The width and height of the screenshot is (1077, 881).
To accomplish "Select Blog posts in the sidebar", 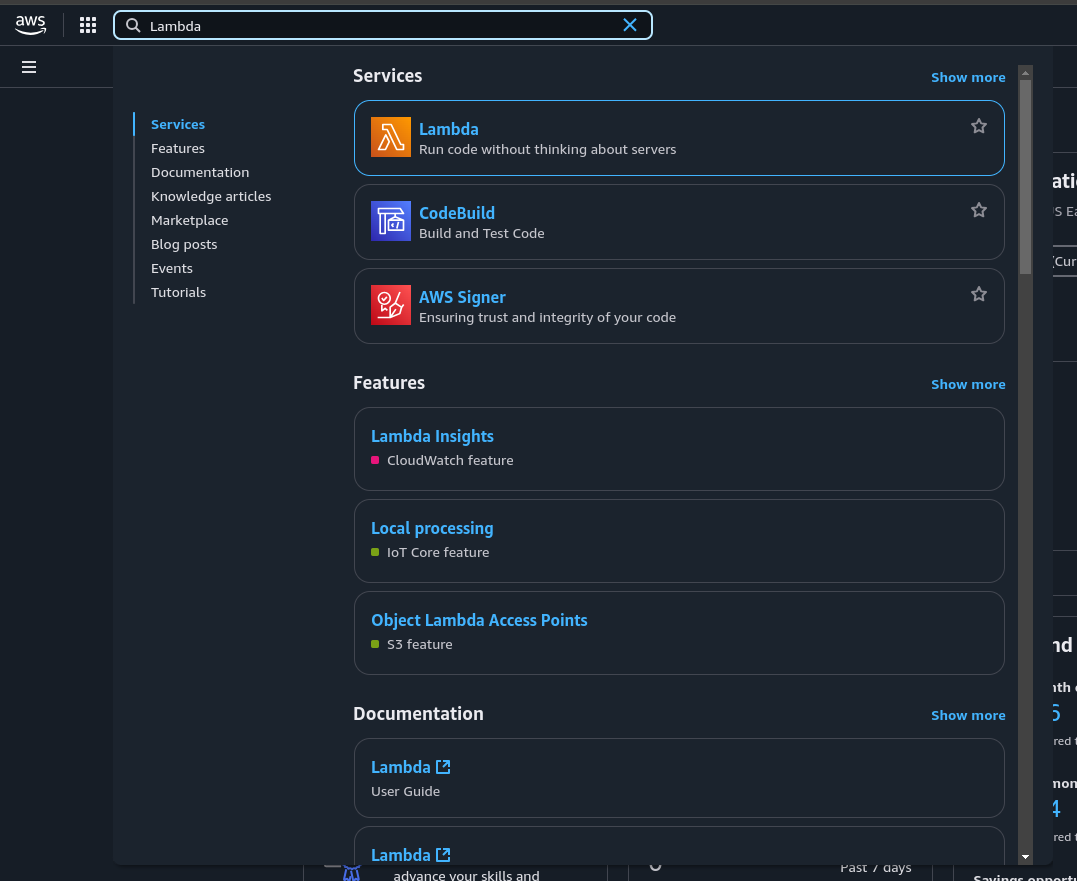I will tap(184, 244).
